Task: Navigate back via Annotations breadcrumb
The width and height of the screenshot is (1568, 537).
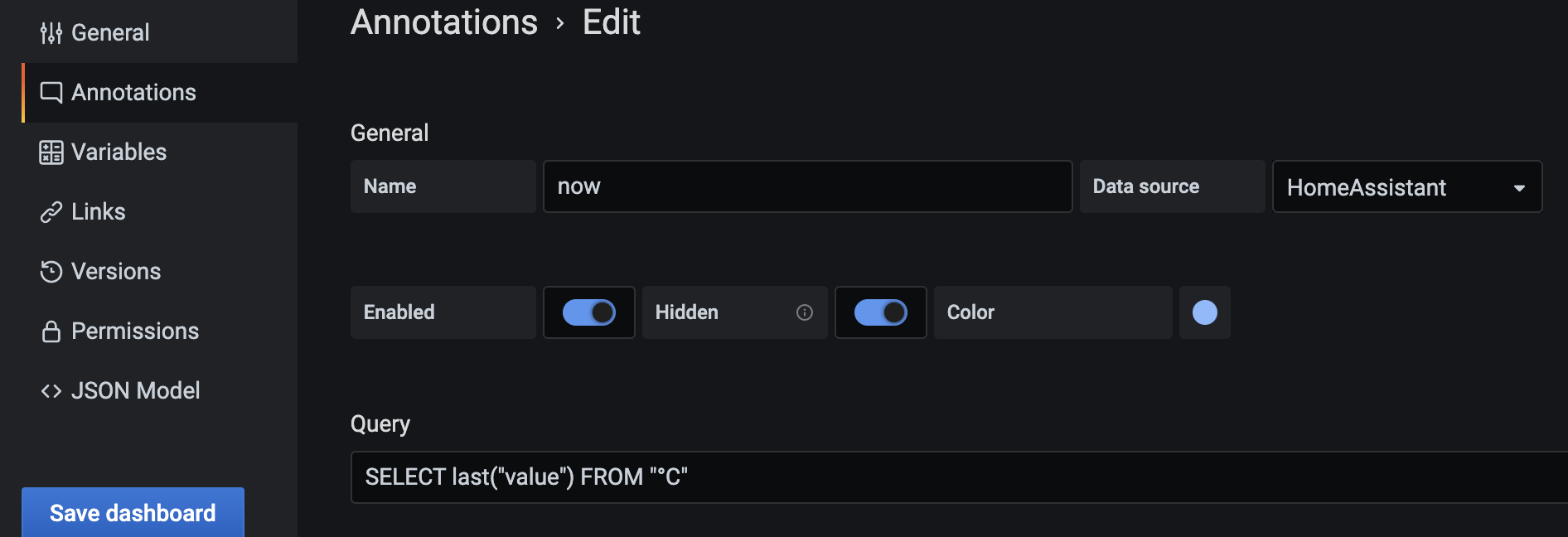Action: click(443, 22)
